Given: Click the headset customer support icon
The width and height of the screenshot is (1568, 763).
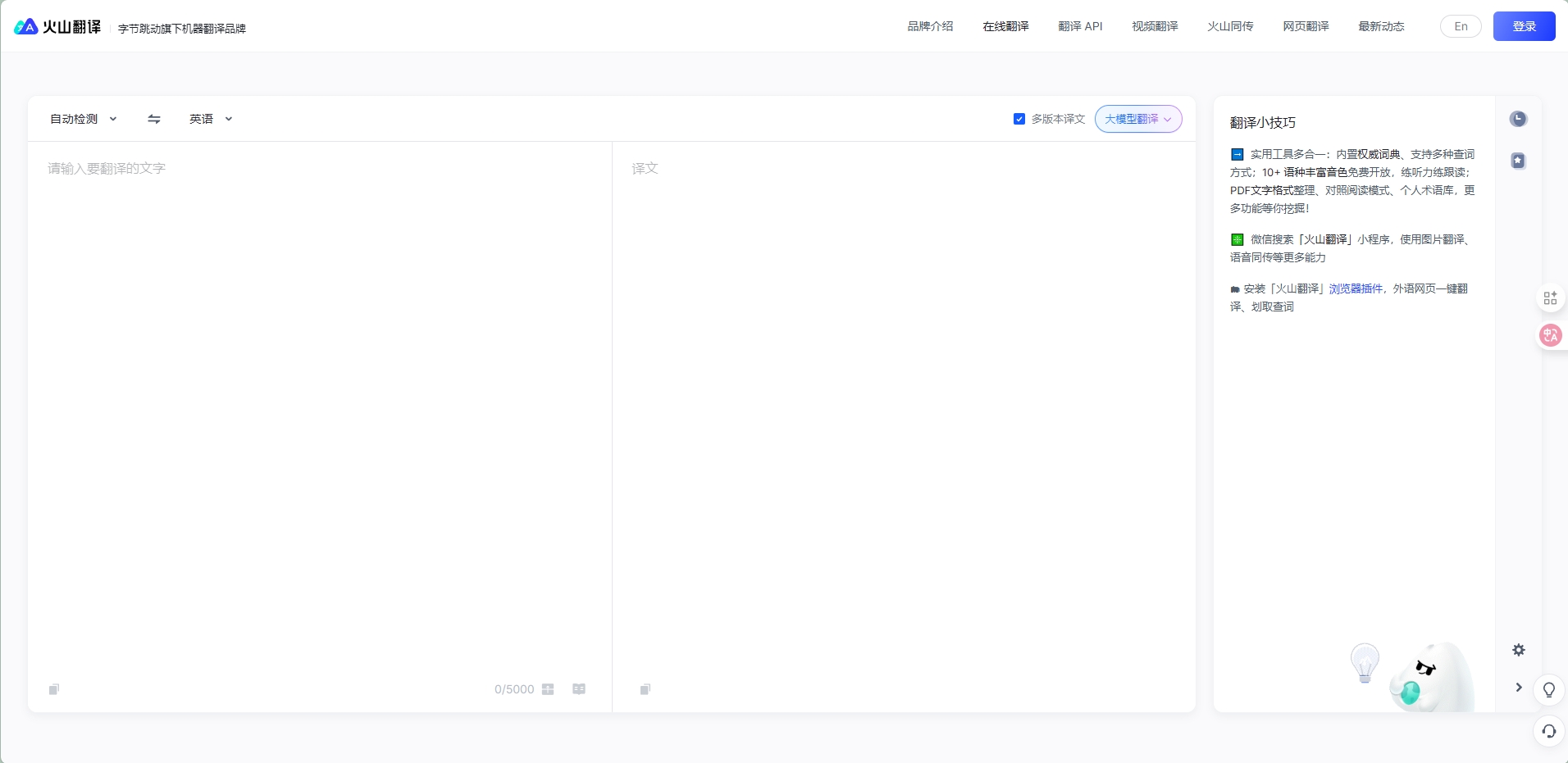Looking at the screenshot, I should (1548, 731).
